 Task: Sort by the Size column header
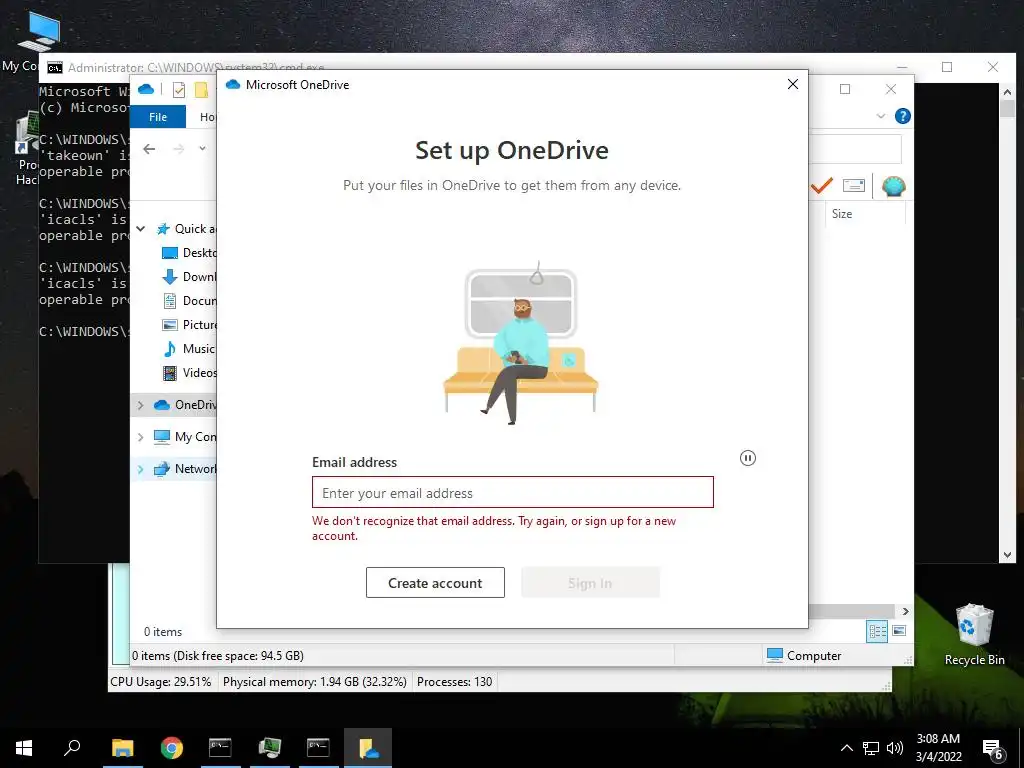(842, 214)
